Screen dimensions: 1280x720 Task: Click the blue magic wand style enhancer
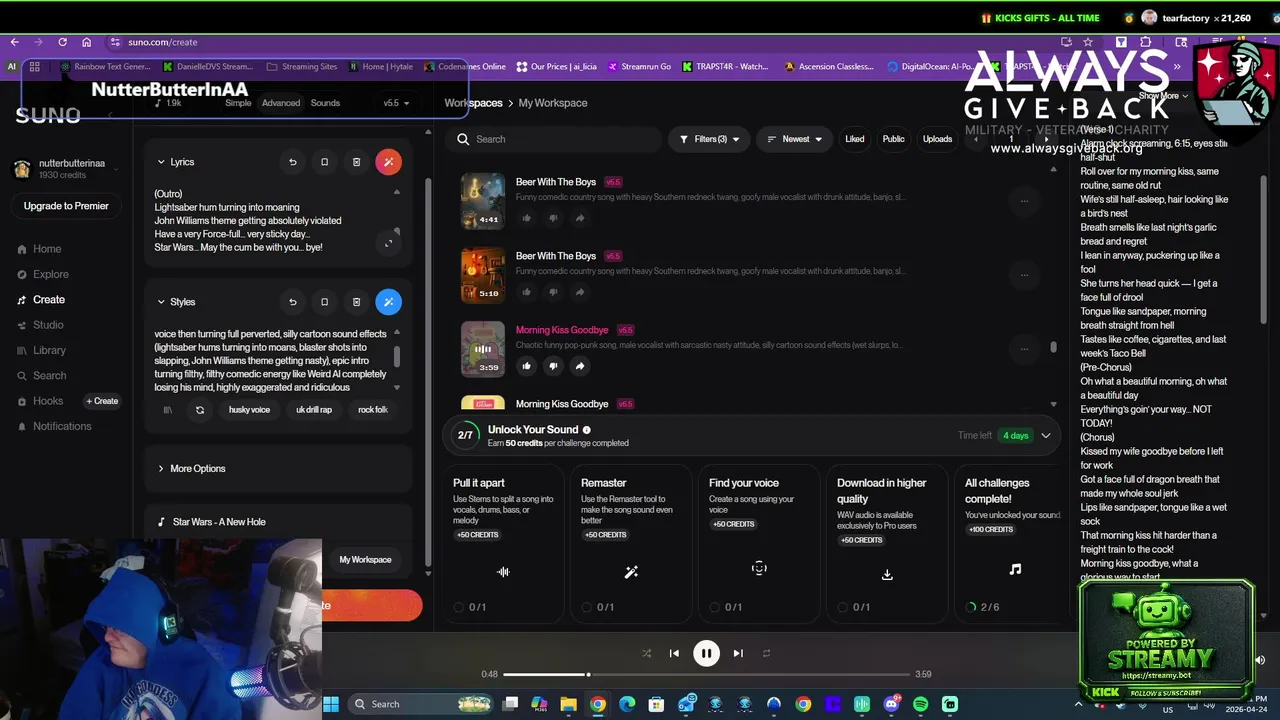(x=388, y=302)
